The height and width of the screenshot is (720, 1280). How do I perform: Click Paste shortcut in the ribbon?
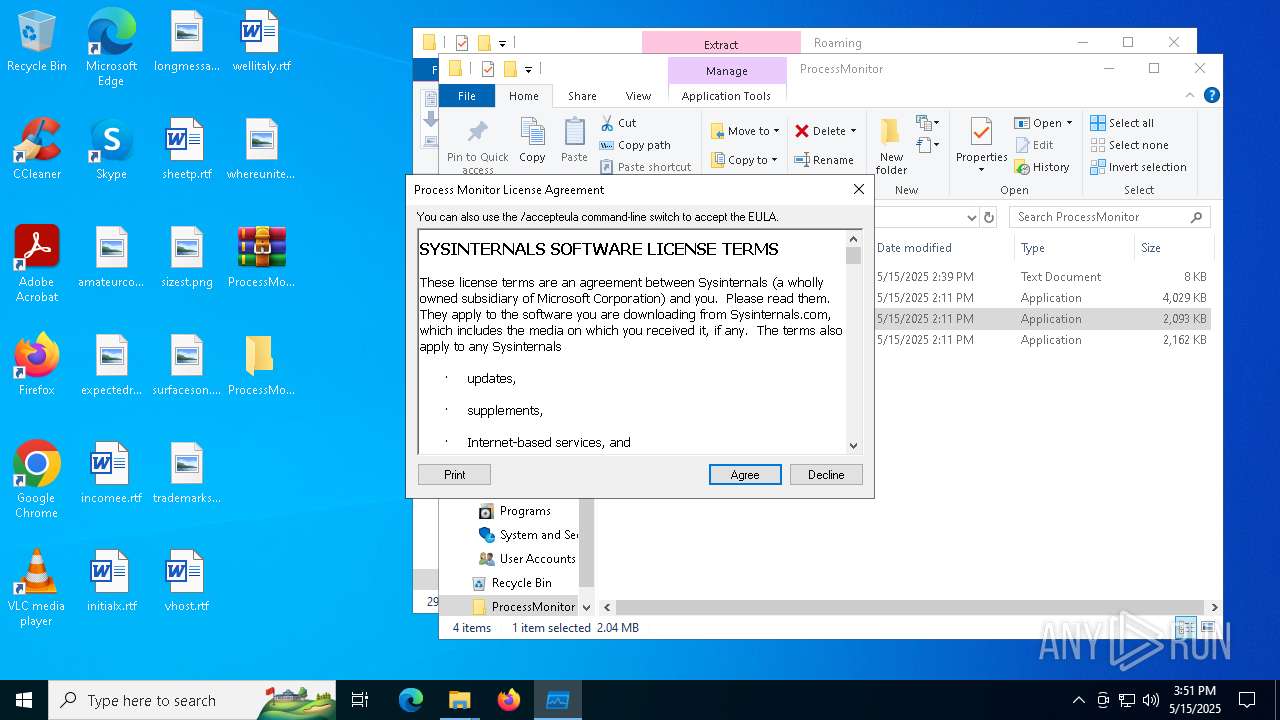[645, 167]
